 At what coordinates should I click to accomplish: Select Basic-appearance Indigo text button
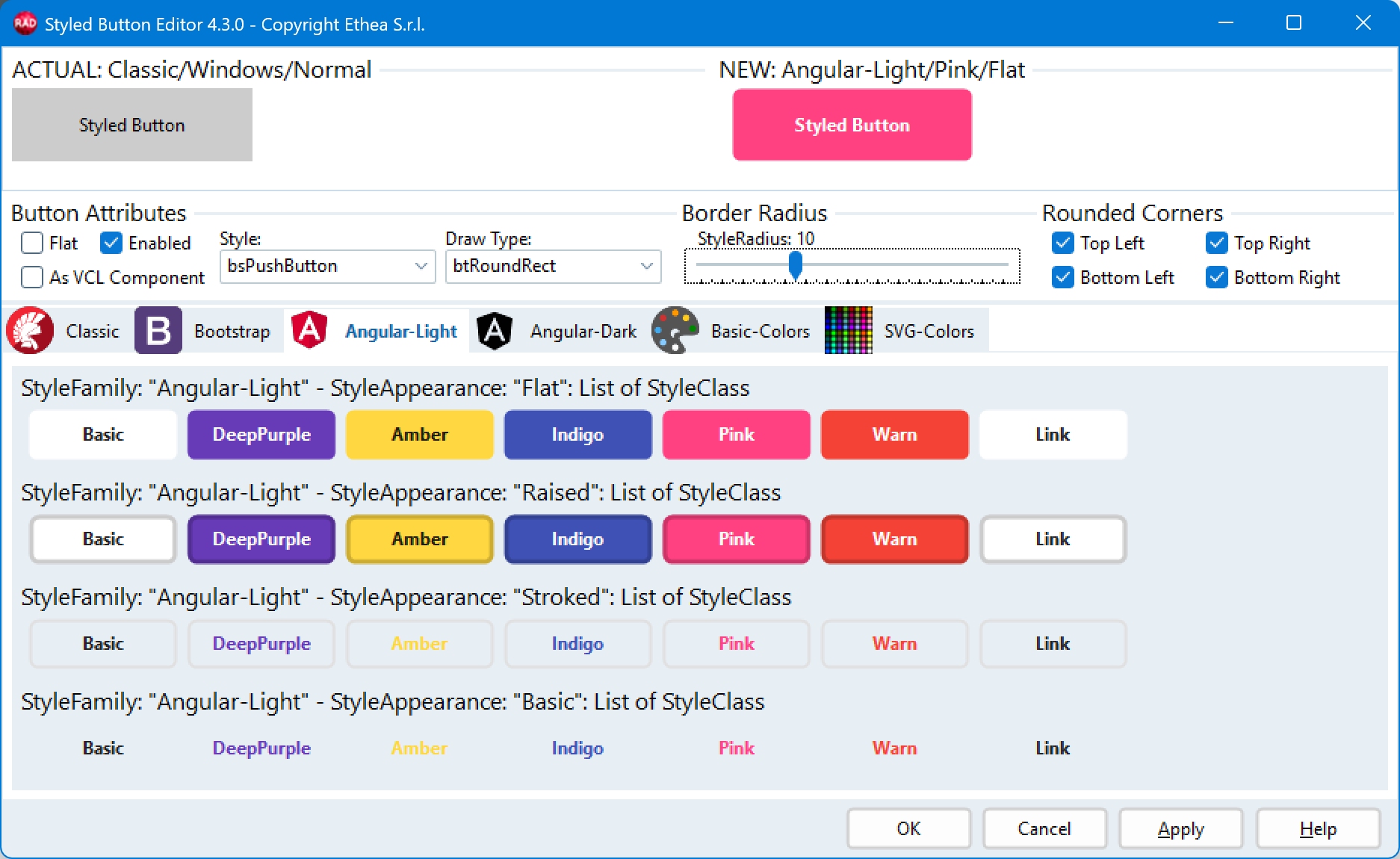pyautogui.click(x=578, y=748)
